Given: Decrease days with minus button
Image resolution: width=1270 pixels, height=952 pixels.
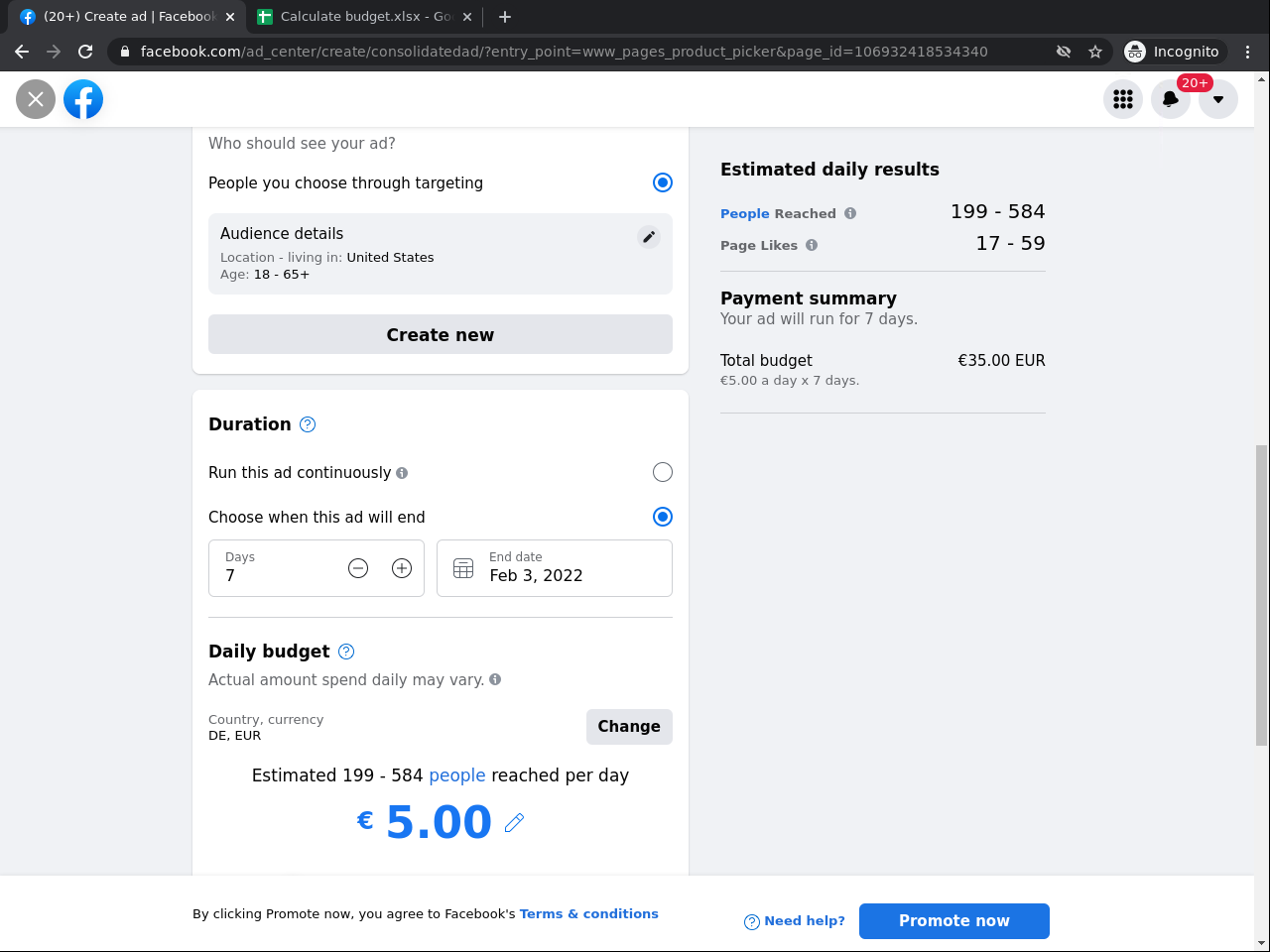Looking at the screenshot, I should [x=358, y=568].
